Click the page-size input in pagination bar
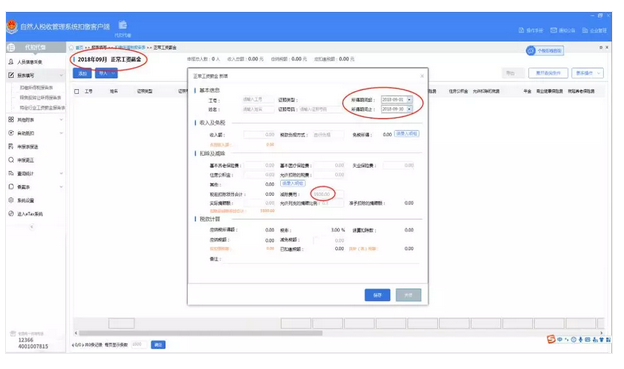The width and height of the screenshot is (624, 369). 138,345
